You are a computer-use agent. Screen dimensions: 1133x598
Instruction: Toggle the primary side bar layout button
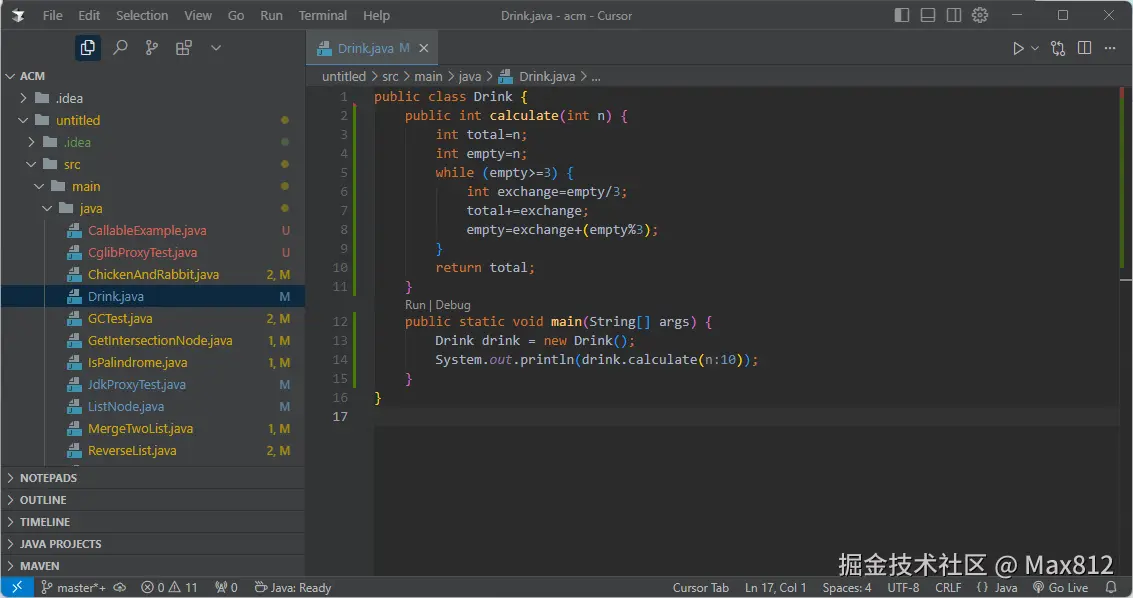pos(902,15)
